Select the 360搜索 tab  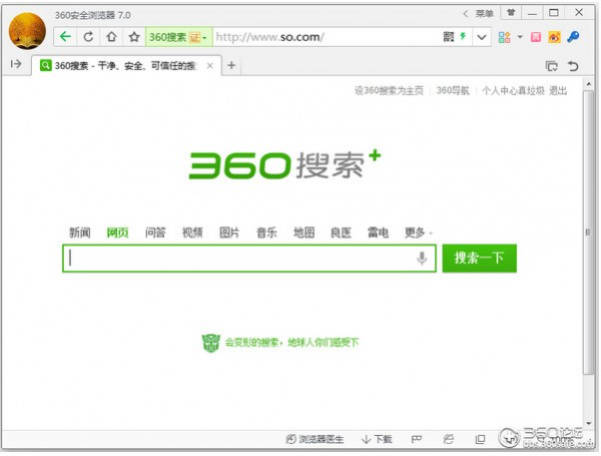pyautogui.click(x=126, y=66)
